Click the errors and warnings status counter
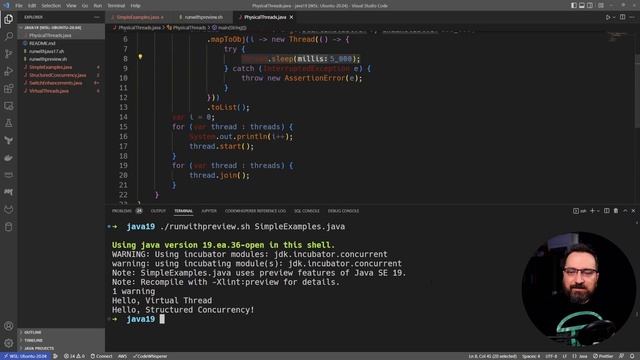The height and width of the screenshot is (360, 640). [74, 356]
